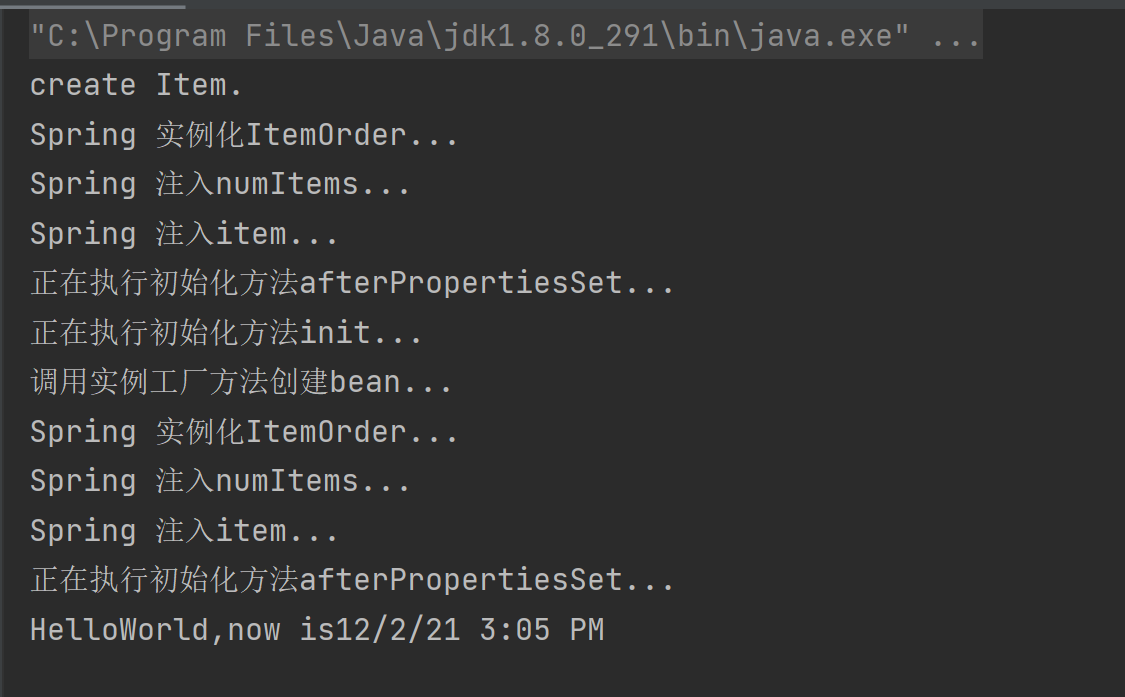Click the second "Spring 注入numItems..." line
The image size is (1125, 697).
[220, 481]
